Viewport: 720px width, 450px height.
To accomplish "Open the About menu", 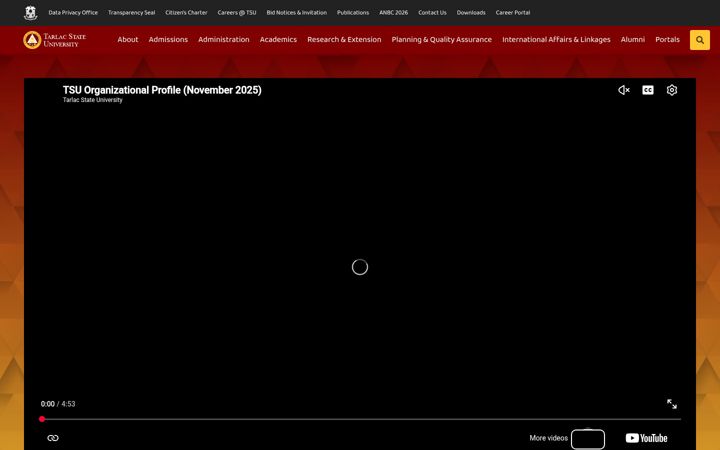I will click(x=128, y=39).
